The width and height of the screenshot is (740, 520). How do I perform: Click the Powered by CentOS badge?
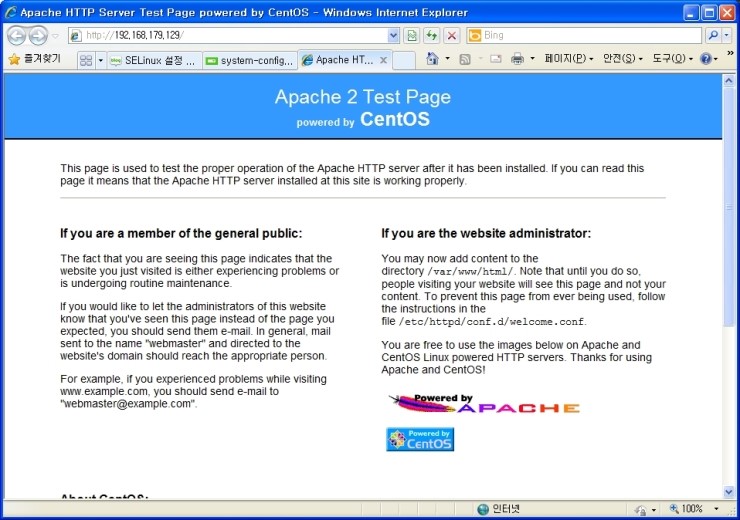pyautogui.click(x=420, y=439)
